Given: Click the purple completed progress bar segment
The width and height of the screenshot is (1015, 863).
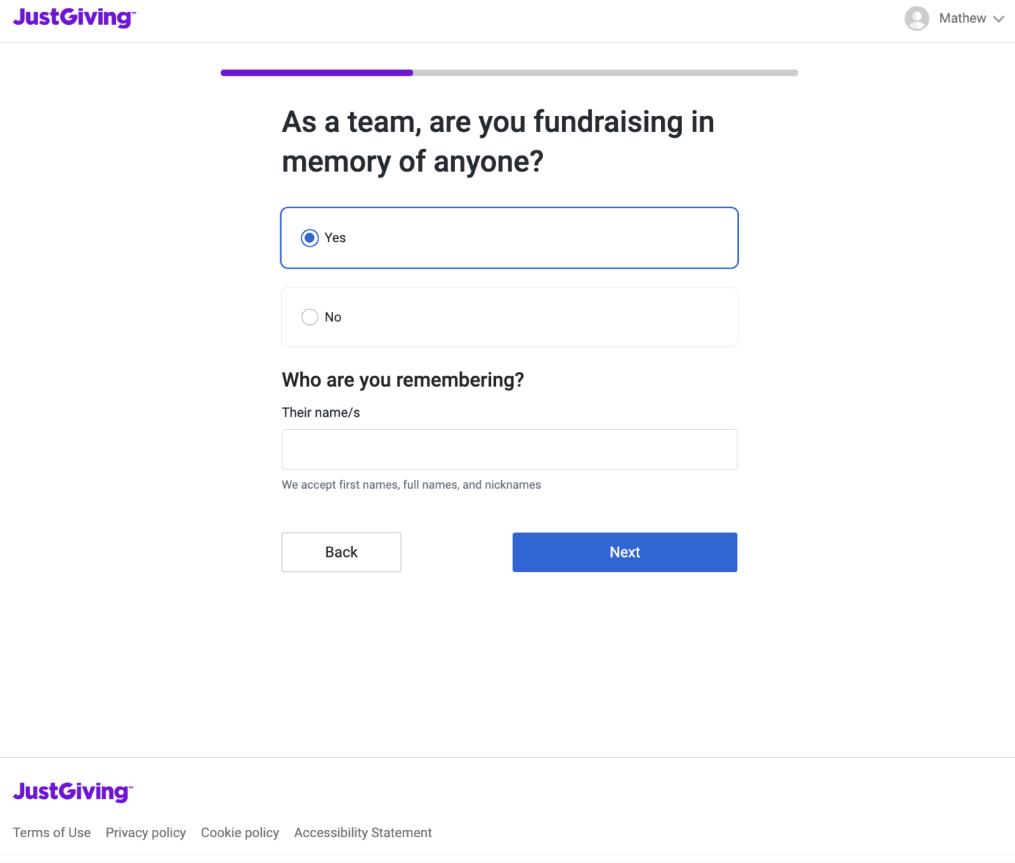Looking at the screenshot, I should (x=316, y=72).
